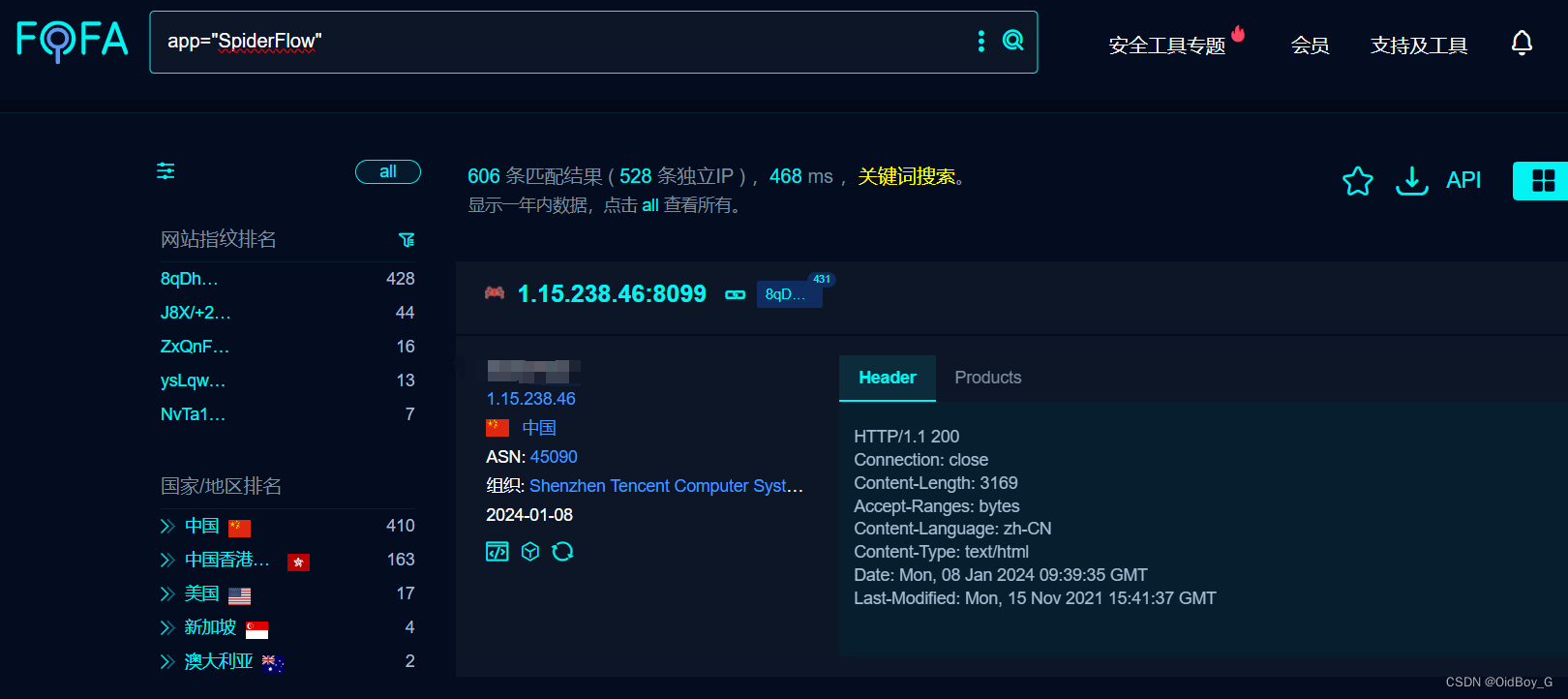The image size is (1568, 699).
Task: Click the 国家/地区排名 heading
Action: pyautogui.click(x=221, y=486)
